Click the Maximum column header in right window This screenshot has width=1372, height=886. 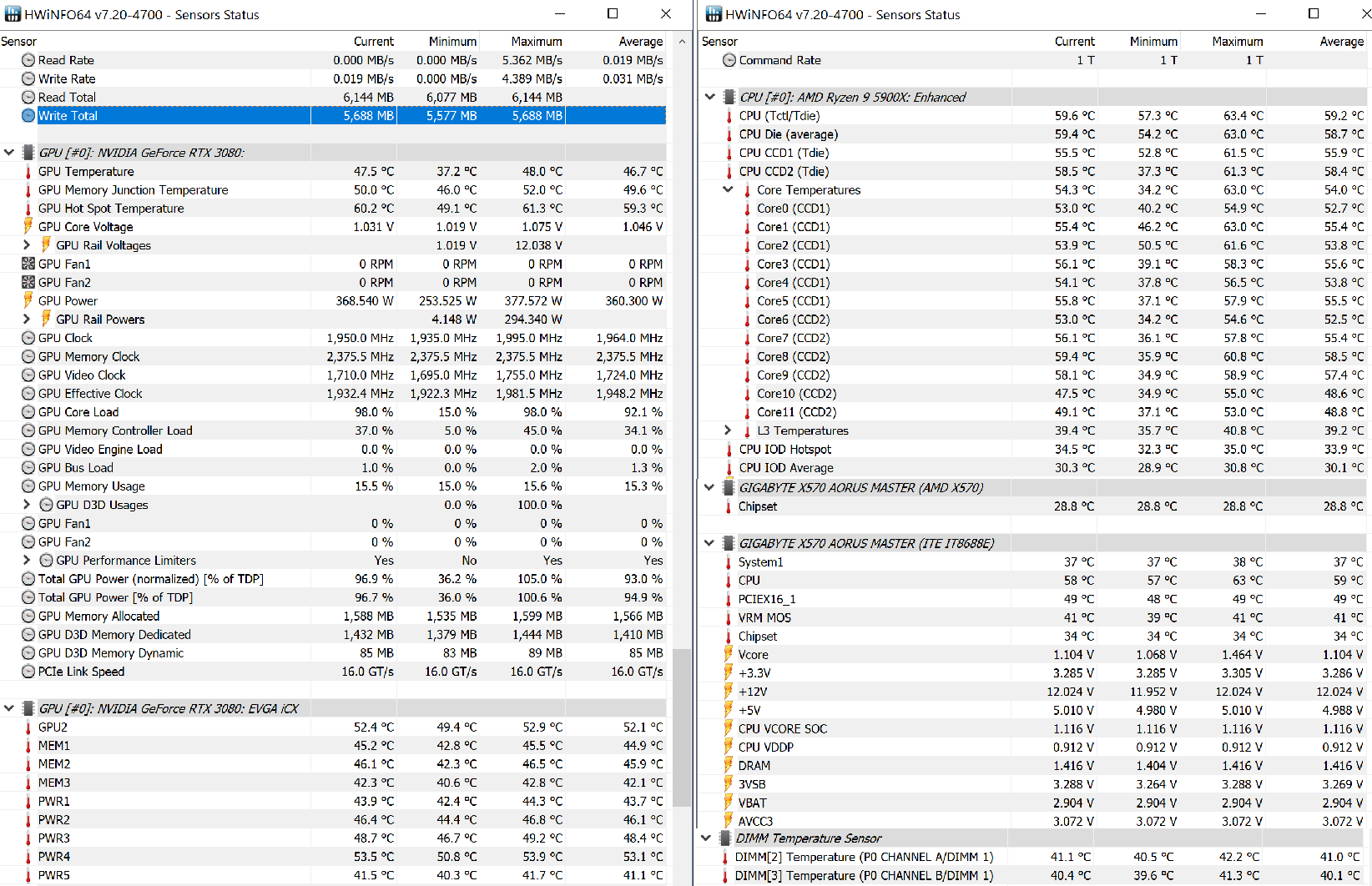1238,41
